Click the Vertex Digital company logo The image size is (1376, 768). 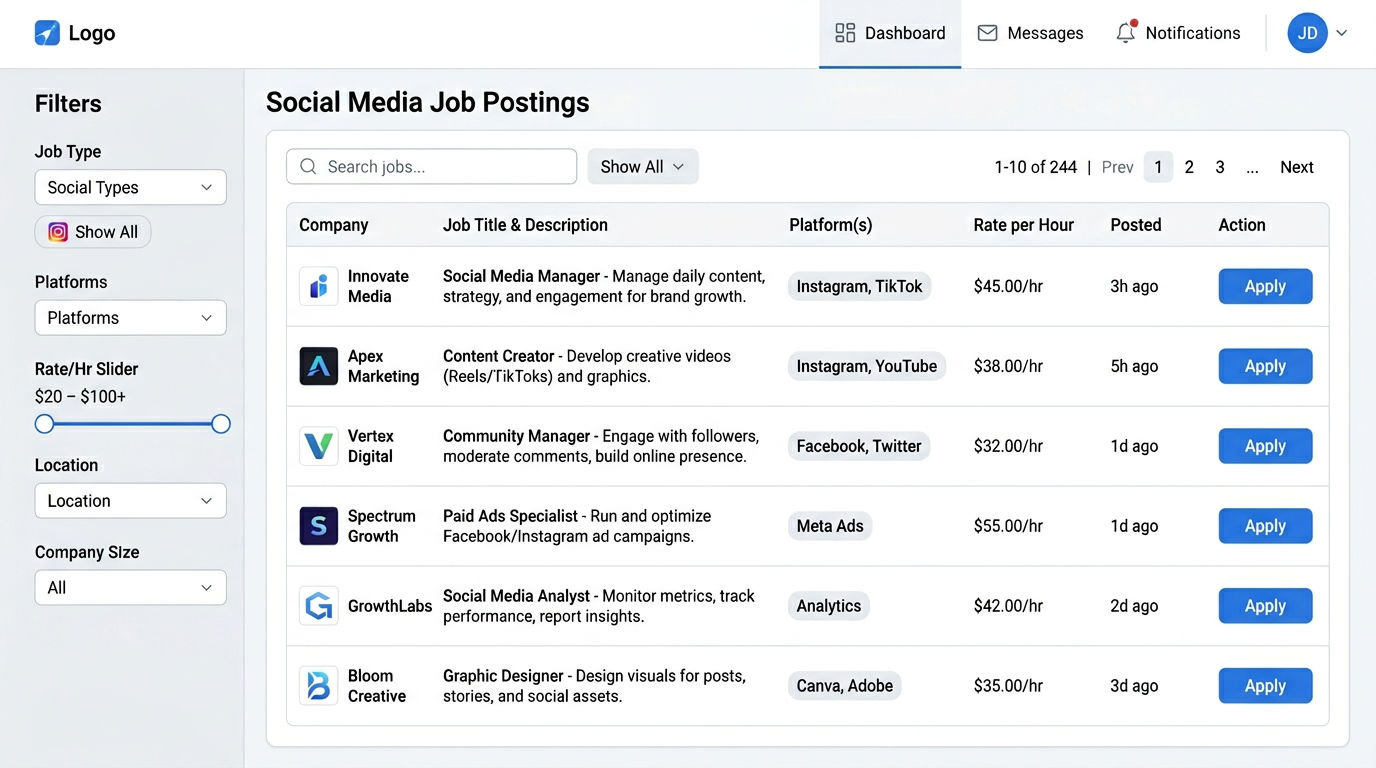coord(319,446)
